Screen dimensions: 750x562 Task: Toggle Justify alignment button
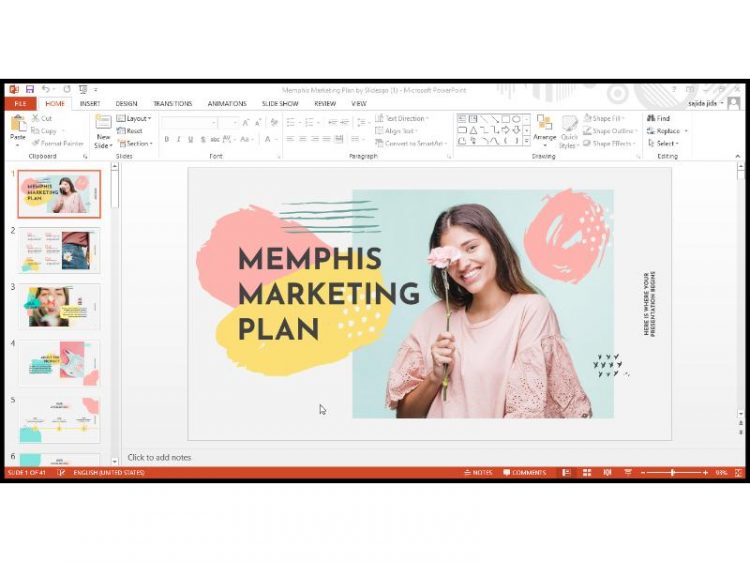click(x=326, y=139)
